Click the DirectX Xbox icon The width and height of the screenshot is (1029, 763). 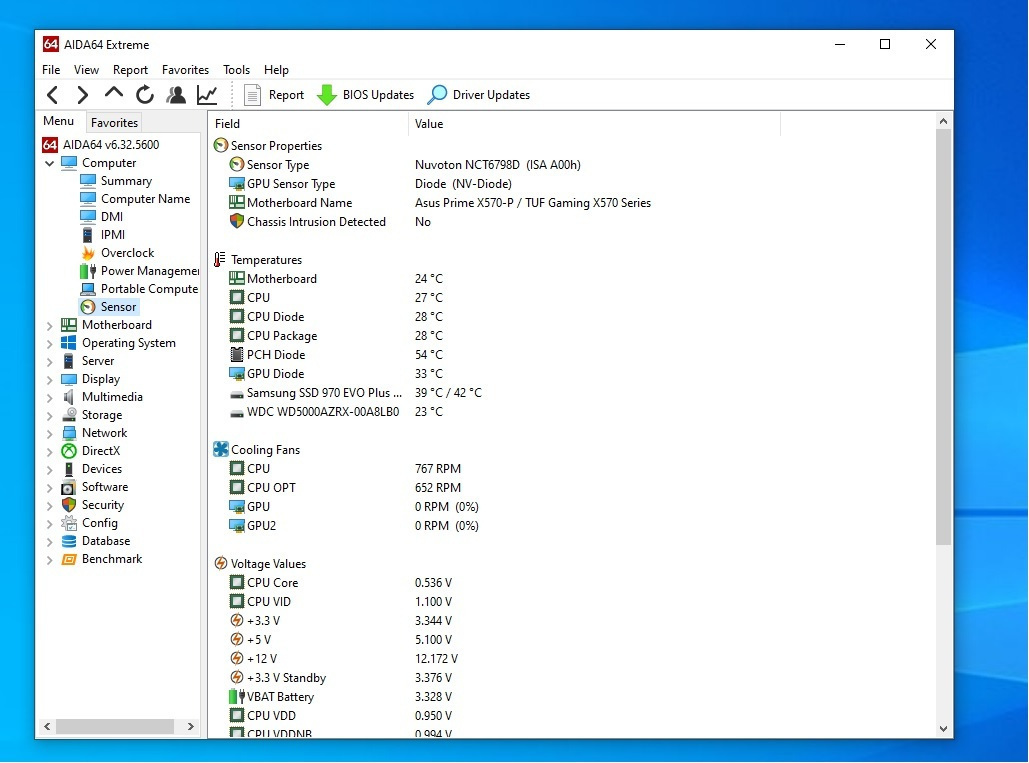click(68, 451)
